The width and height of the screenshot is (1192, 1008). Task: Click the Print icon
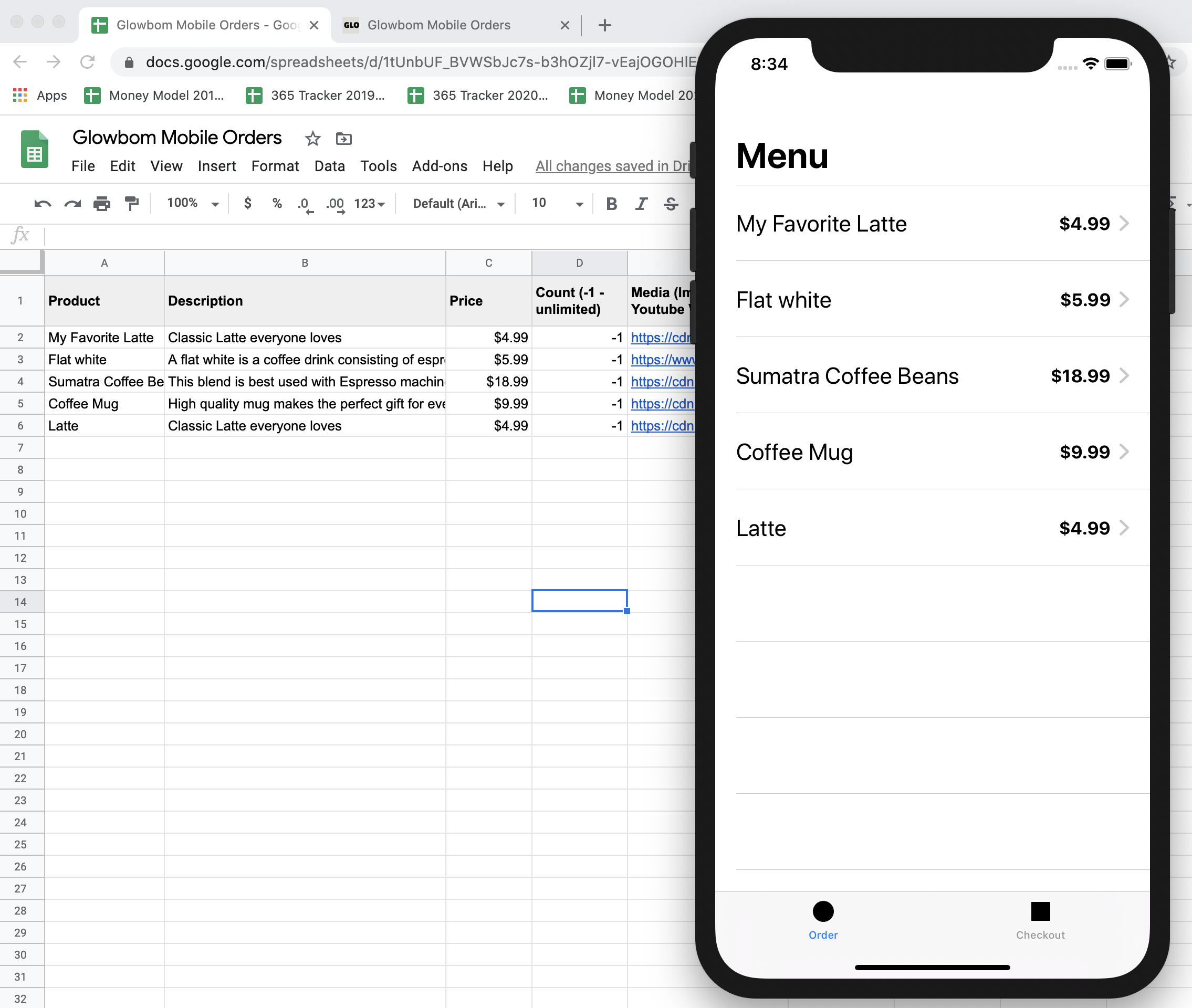[x=102, y=203]
